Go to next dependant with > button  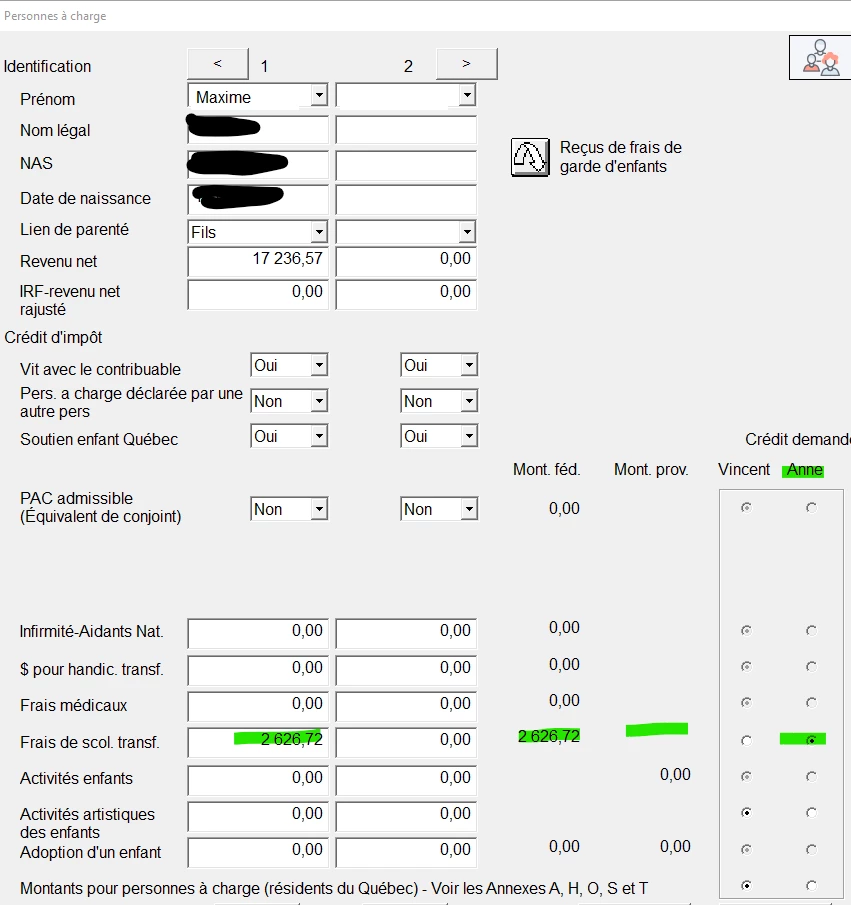tap(466, 63)
